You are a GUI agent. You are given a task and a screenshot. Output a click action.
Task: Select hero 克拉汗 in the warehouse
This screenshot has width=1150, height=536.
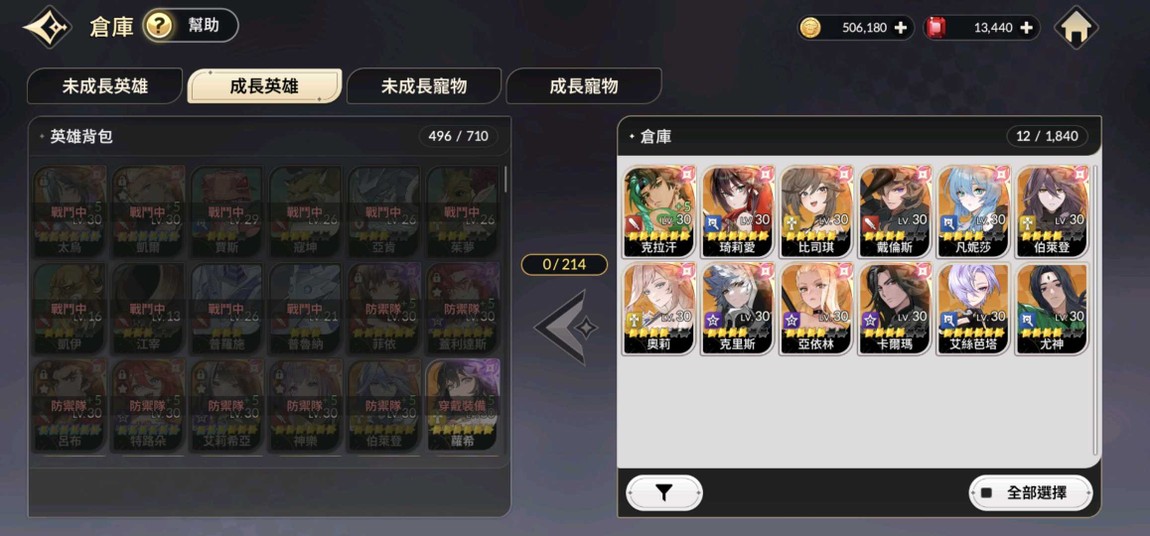(x=659, y=212)
